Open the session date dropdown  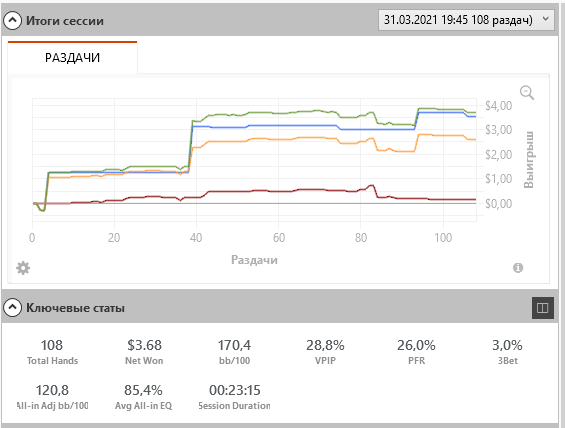pyautogui.click(x=466, y=20)
